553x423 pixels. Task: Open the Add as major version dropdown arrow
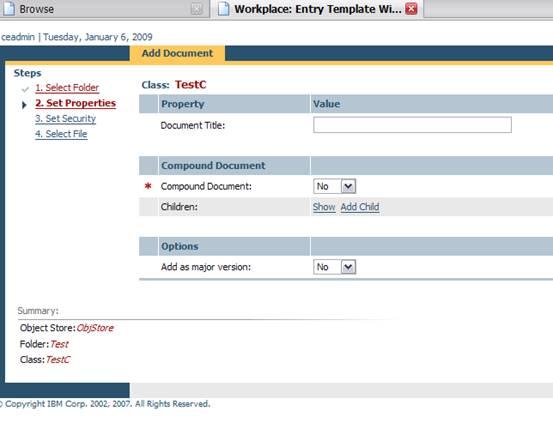click(x=348, y=267)
